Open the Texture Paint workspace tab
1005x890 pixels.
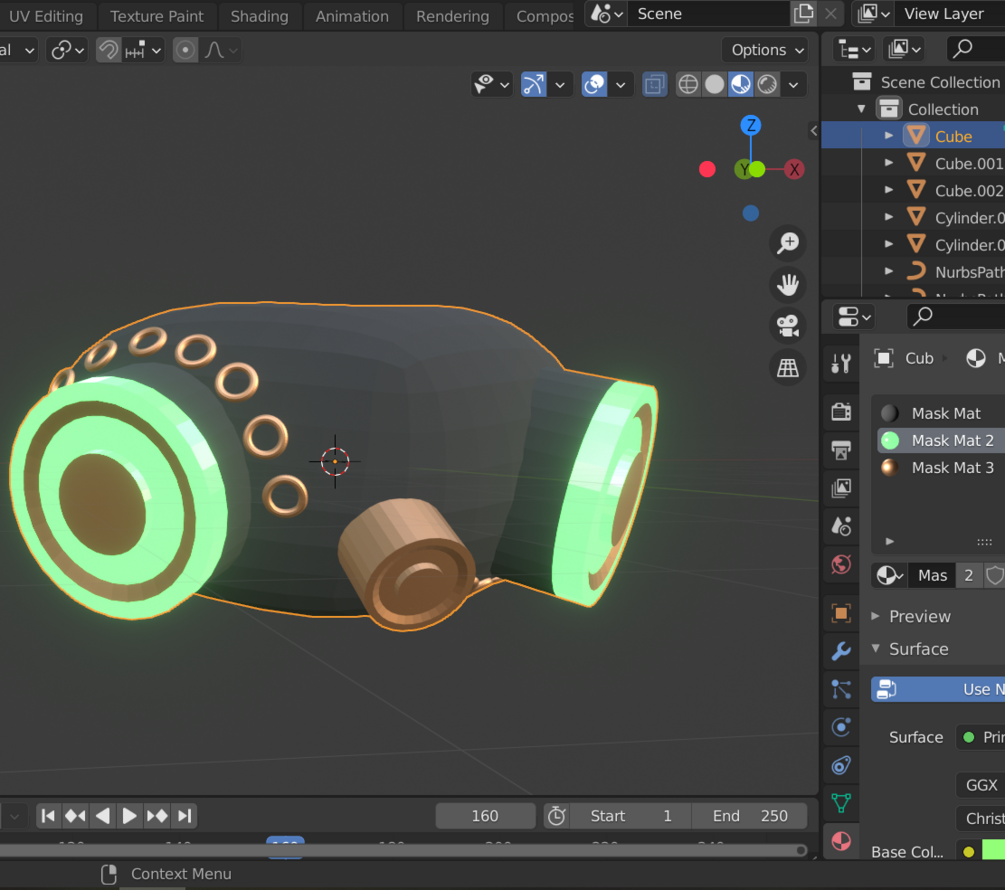click(x=157, y=16)
